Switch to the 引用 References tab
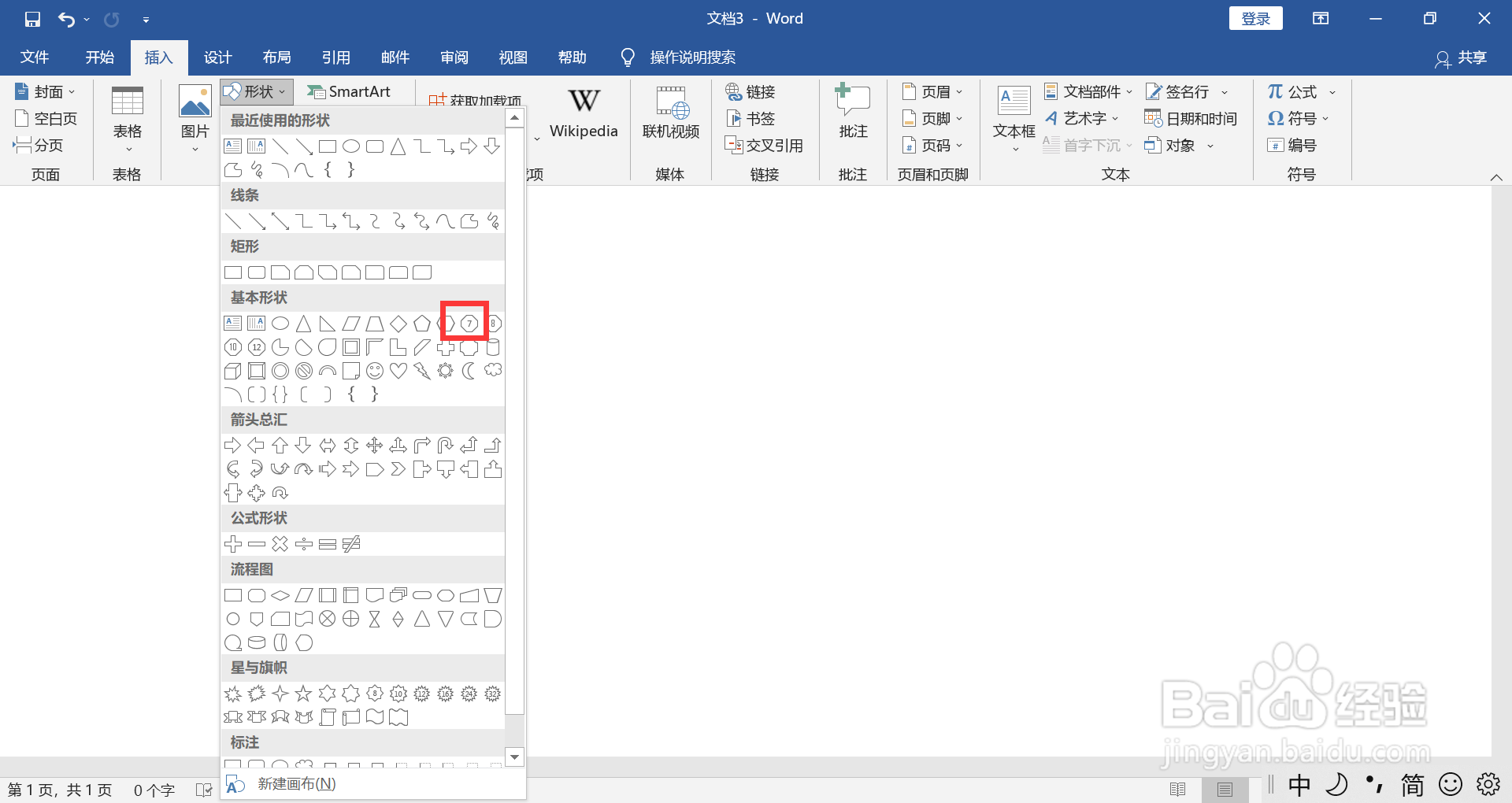Viewport: 1512px width, 803px height. point(336,57)
